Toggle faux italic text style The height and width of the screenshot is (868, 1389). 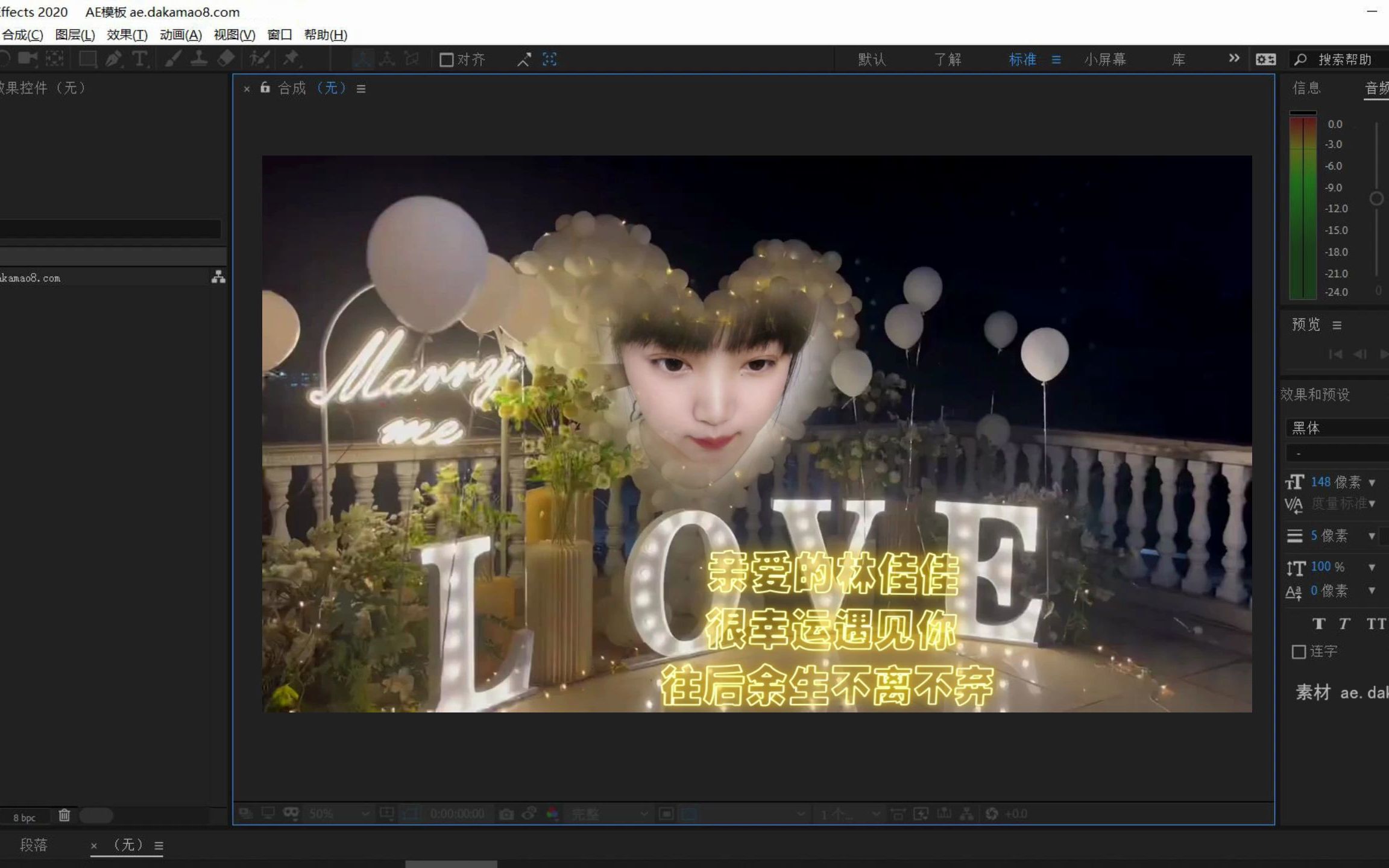1344,624
